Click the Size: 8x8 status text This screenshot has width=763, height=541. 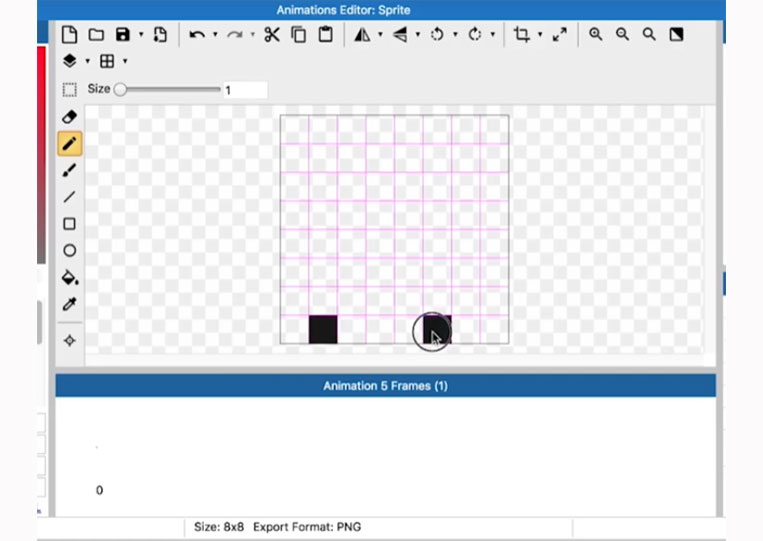pyautogui.click(x=219, y=527)
